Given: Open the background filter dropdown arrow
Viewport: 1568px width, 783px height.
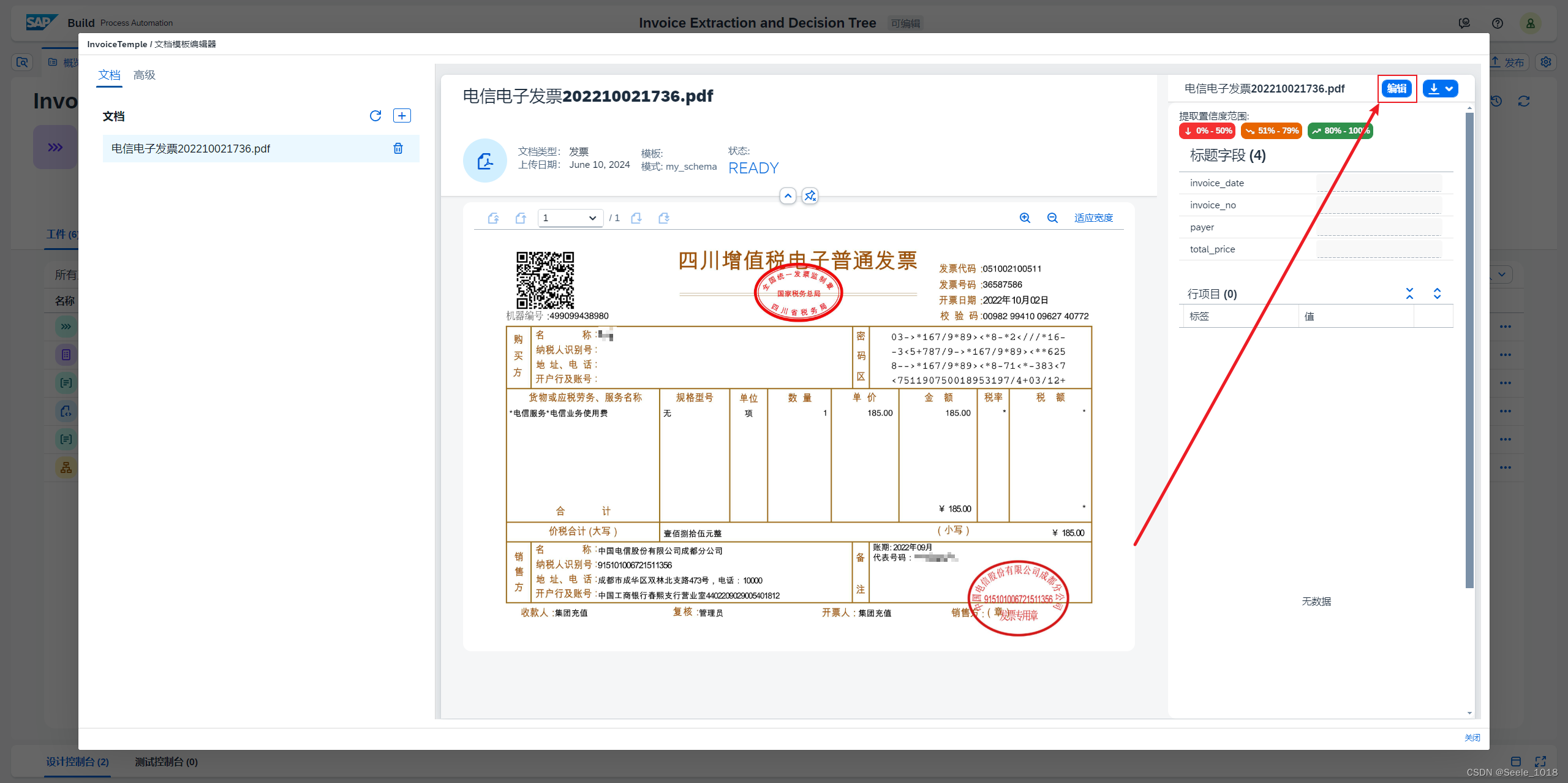Looking at the screenshot, I should (x=1502, y=274).
